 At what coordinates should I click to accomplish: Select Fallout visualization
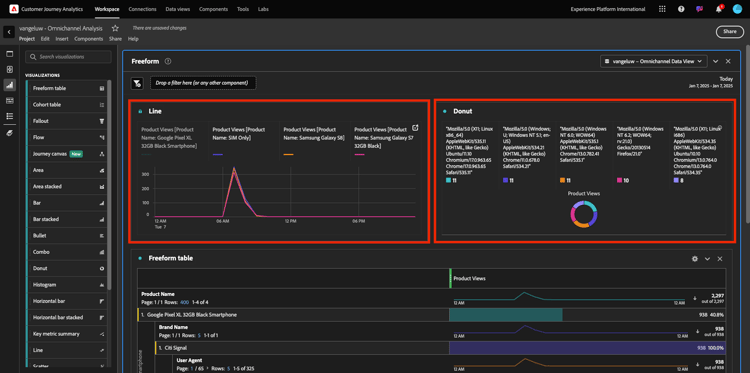pos(66,121)
